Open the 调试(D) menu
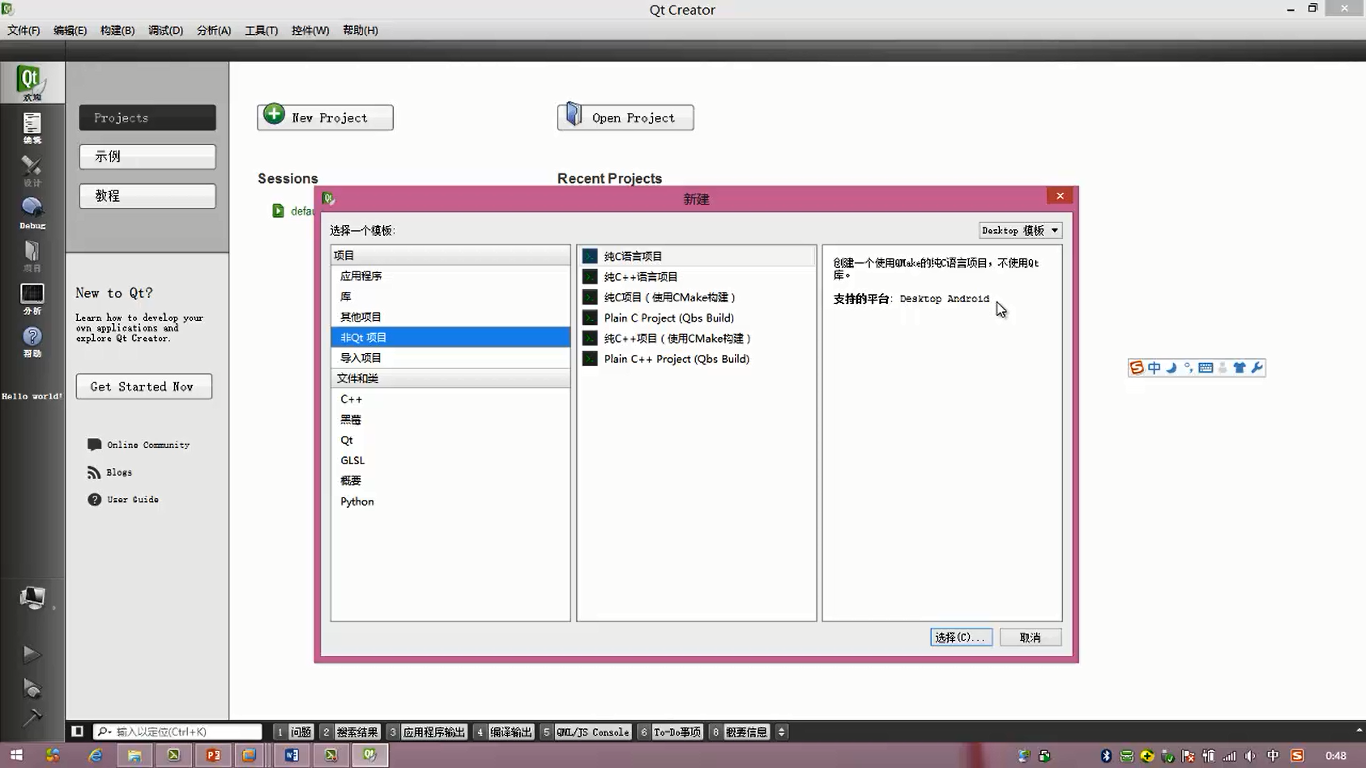Image resolution: width=1366 pixels, height=768 pixels. [x=166, y=30]
